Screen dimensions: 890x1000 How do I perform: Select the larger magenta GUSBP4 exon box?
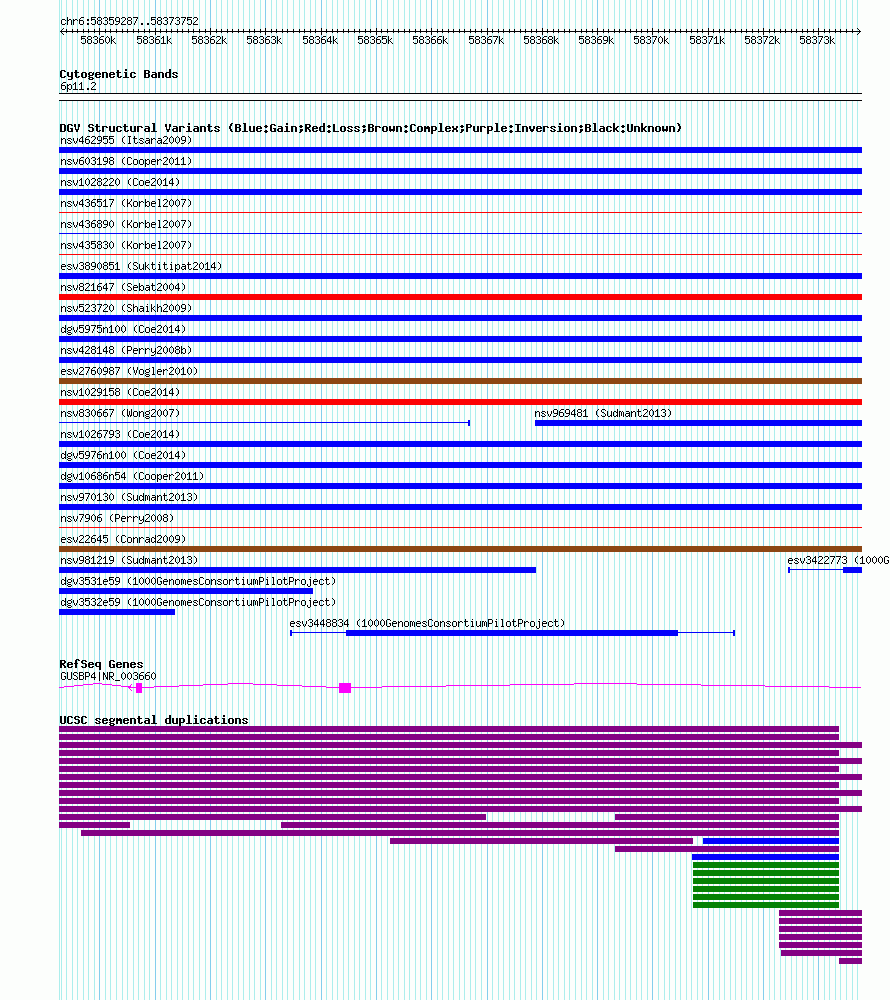click(x=345, y=688)
